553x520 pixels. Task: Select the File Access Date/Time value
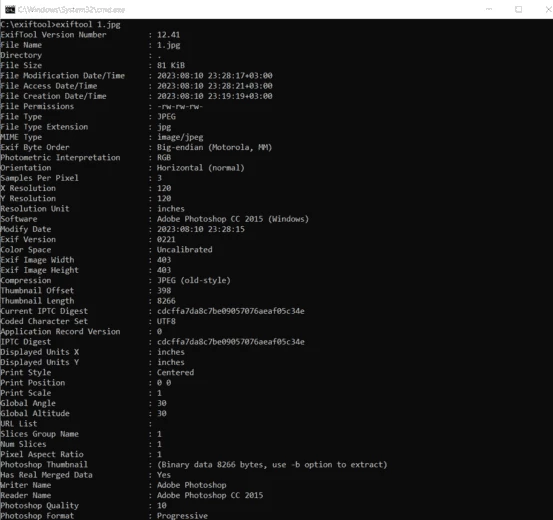pyautogui.click(x=215, y=86)
